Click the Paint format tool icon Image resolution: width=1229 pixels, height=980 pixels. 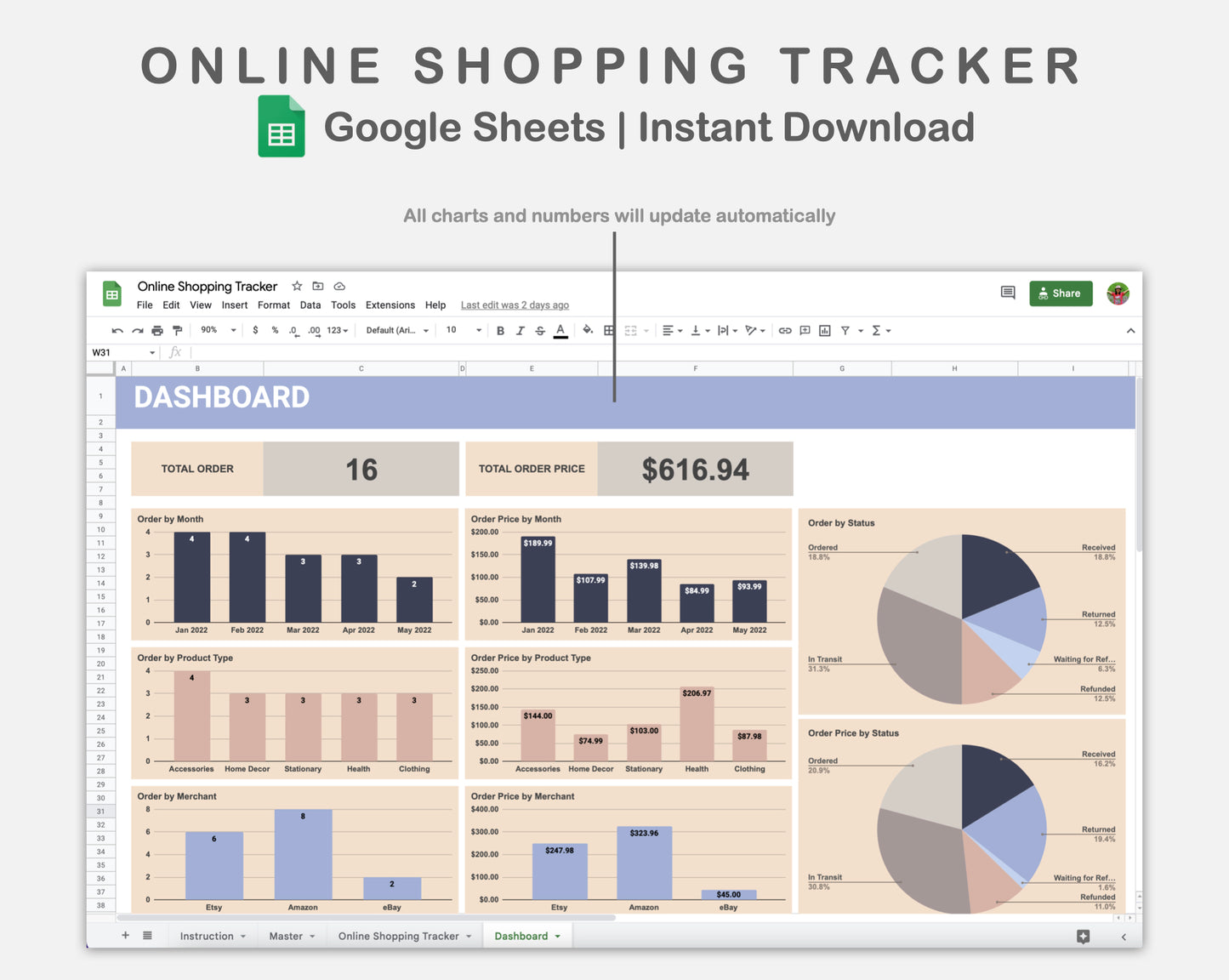pos(177,330)
